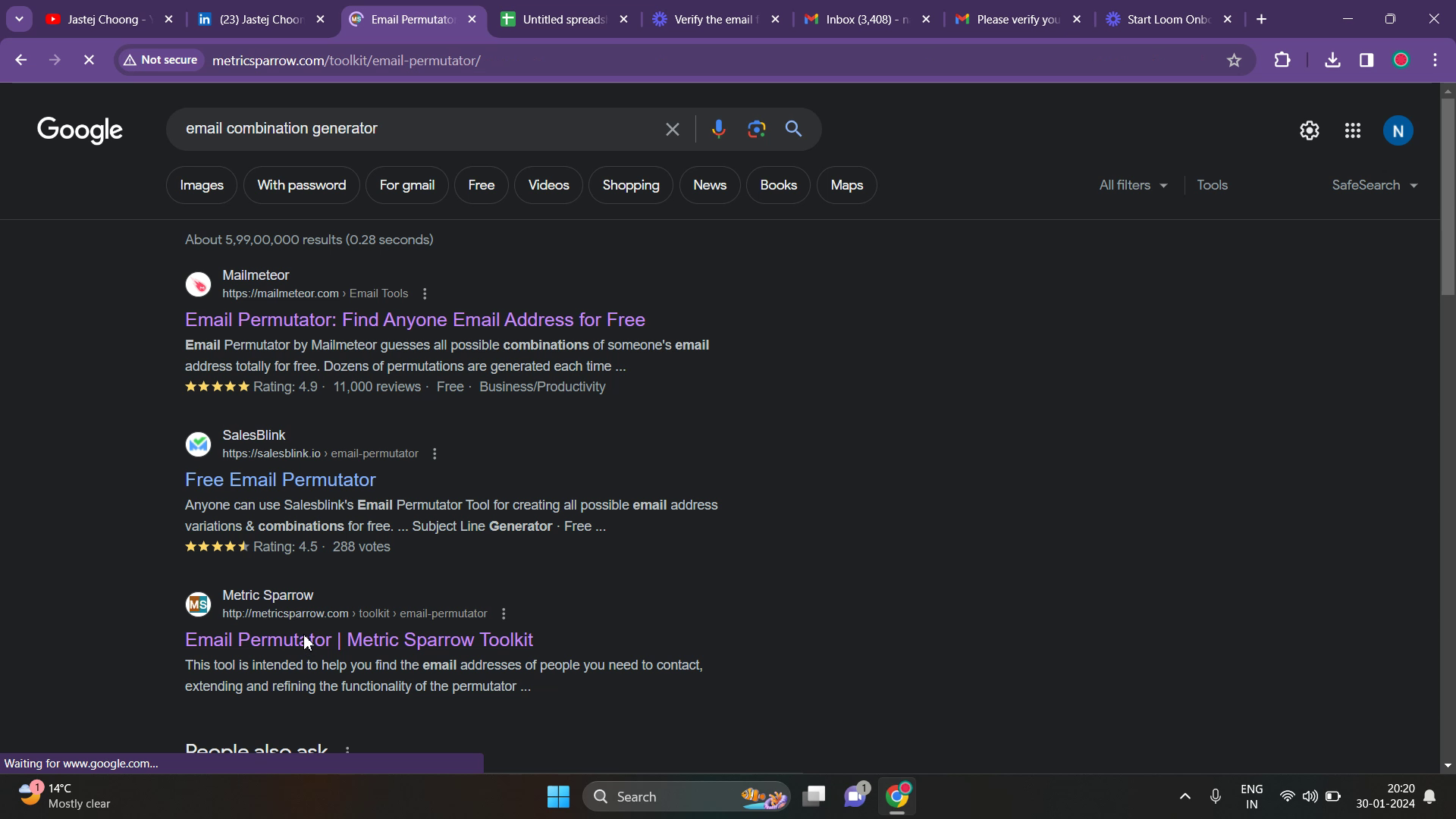
Task: Click the magnifier search button
Action: point(794,129)
